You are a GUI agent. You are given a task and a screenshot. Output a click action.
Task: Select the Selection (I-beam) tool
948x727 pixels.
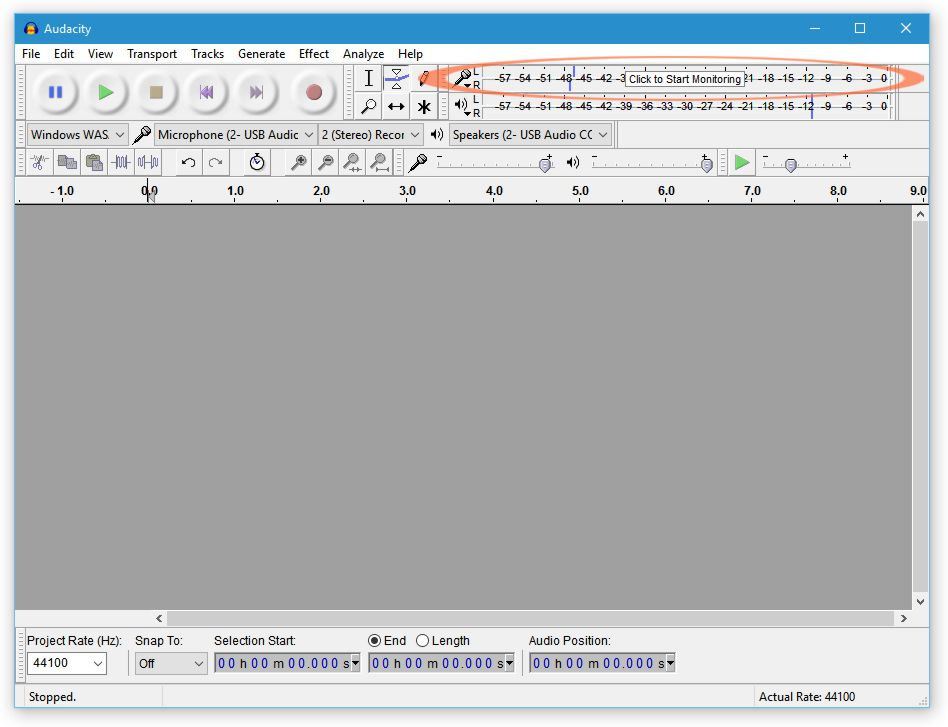tap(368, 78)
